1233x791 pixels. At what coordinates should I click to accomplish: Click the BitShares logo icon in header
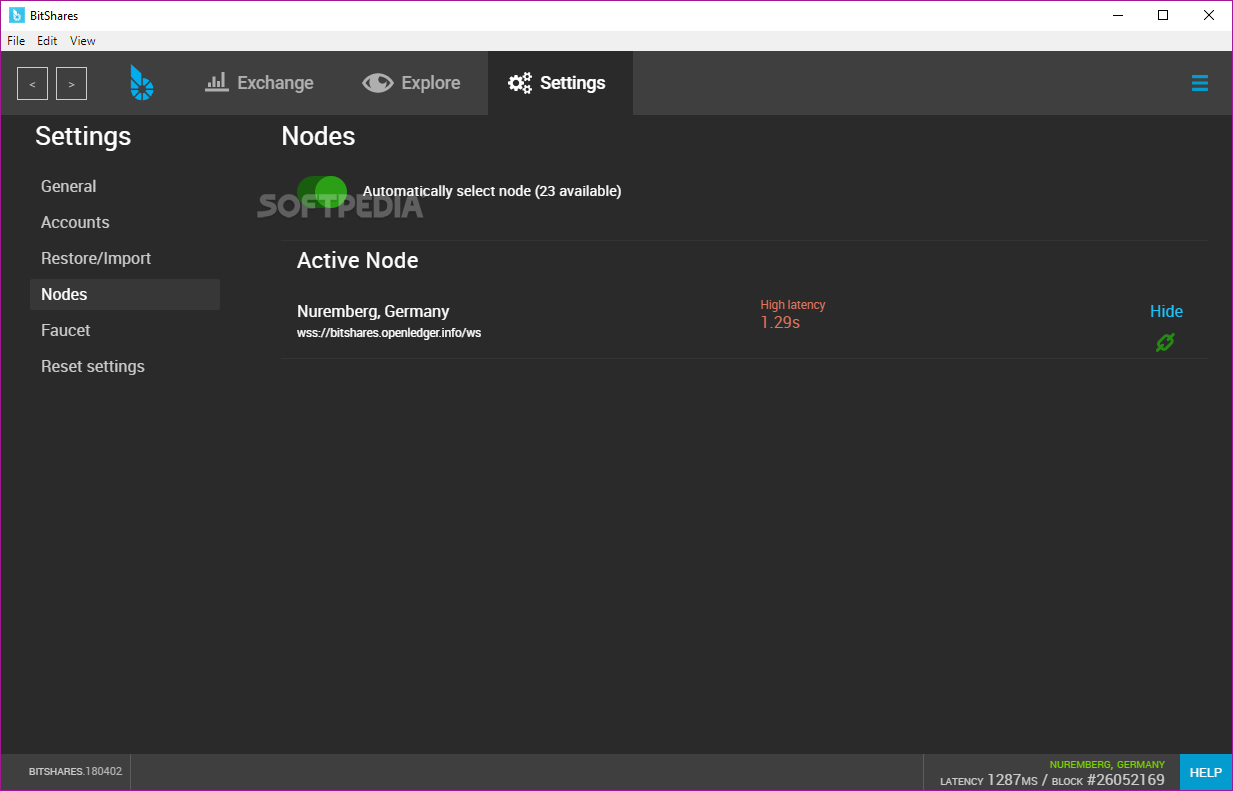point(142,83)
